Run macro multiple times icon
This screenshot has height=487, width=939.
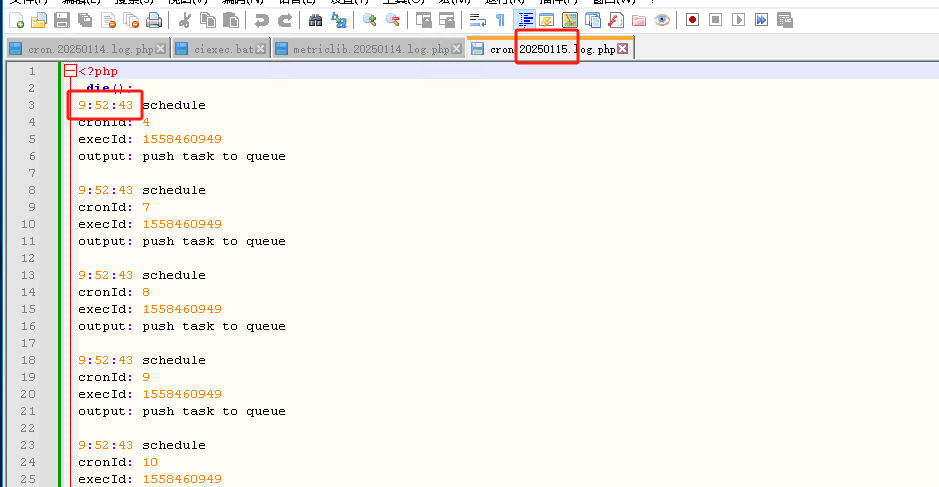[x=761, y=20]
